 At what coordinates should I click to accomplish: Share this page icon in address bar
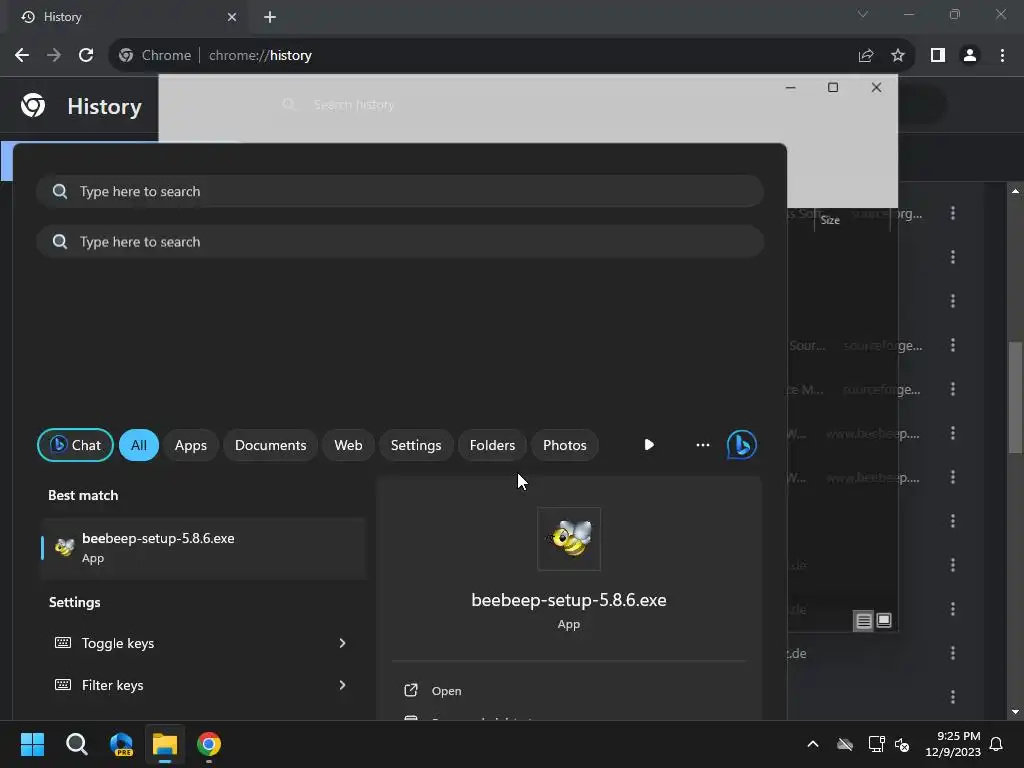(866, 56)
